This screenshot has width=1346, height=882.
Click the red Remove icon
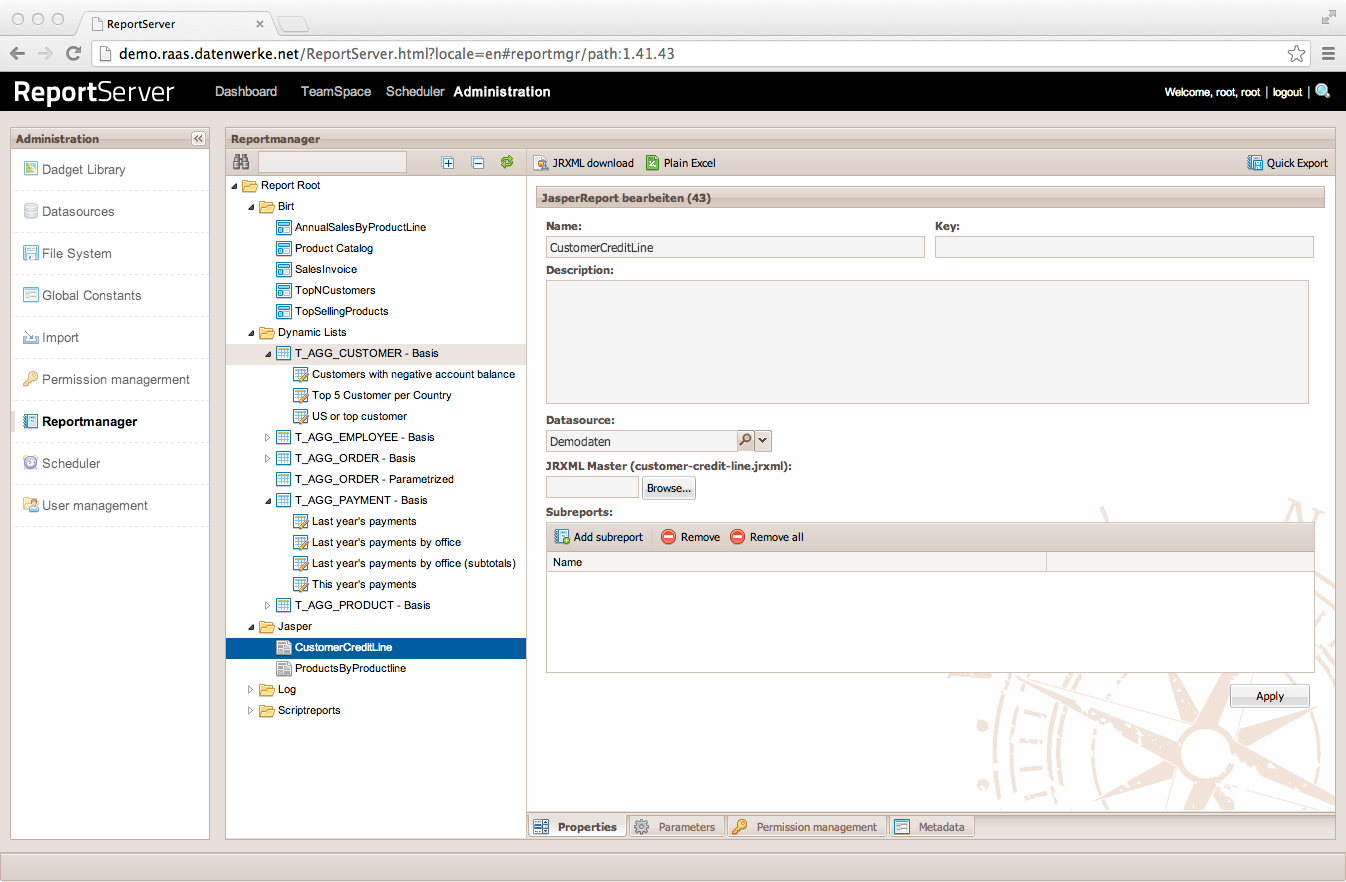click(x=668, y=537)
